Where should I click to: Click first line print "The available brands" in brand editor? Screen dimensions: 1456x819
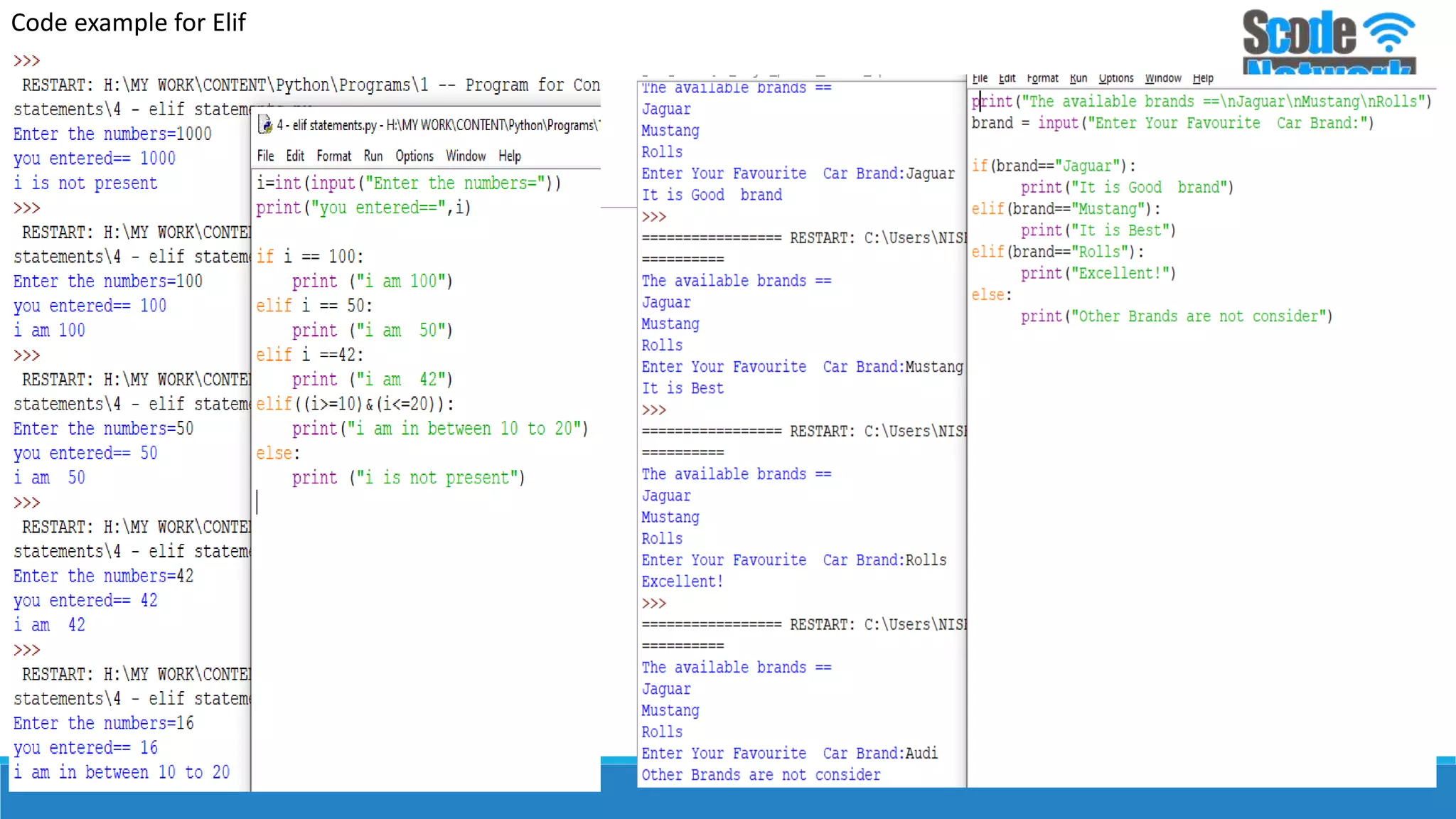pos(1201,102)
